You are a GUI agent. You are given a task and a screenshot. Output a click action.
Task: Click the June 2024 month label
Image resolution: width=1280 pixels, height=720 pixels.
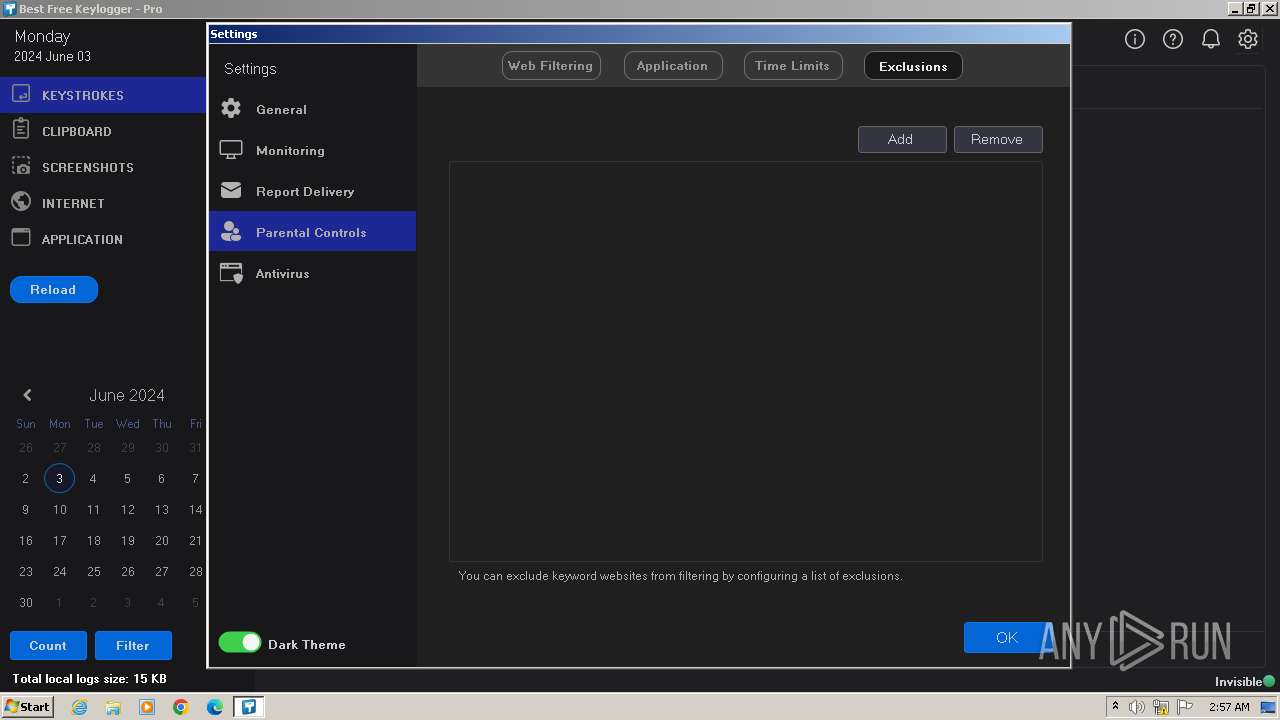pyautogui.click(x=127, y=395)
